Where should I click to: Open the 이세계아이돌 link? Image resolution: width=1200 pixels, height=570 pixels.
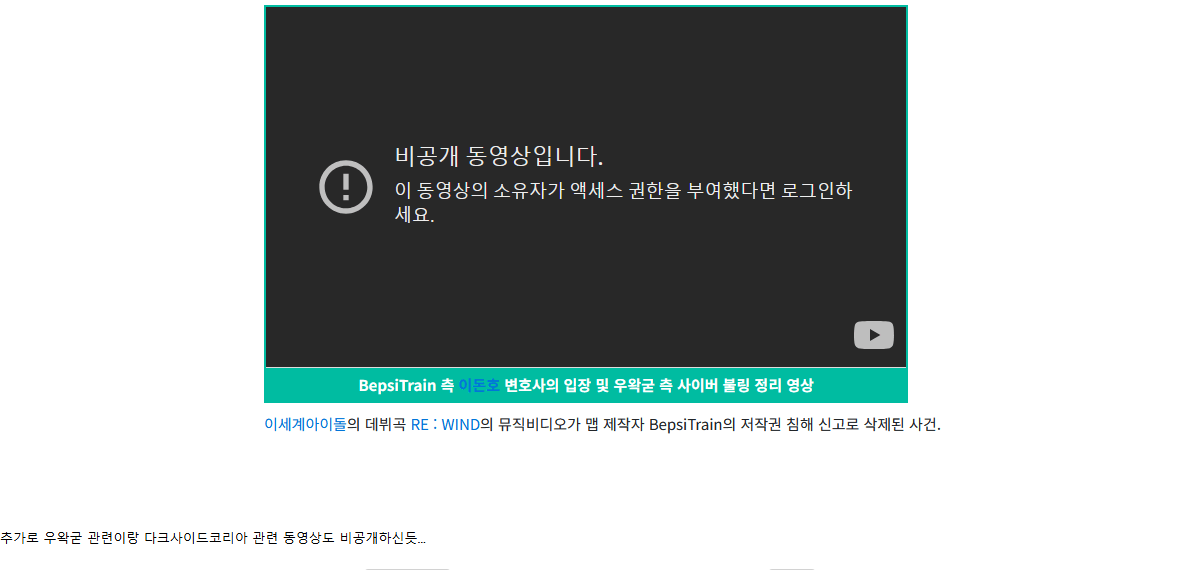[x=305, y=424]
